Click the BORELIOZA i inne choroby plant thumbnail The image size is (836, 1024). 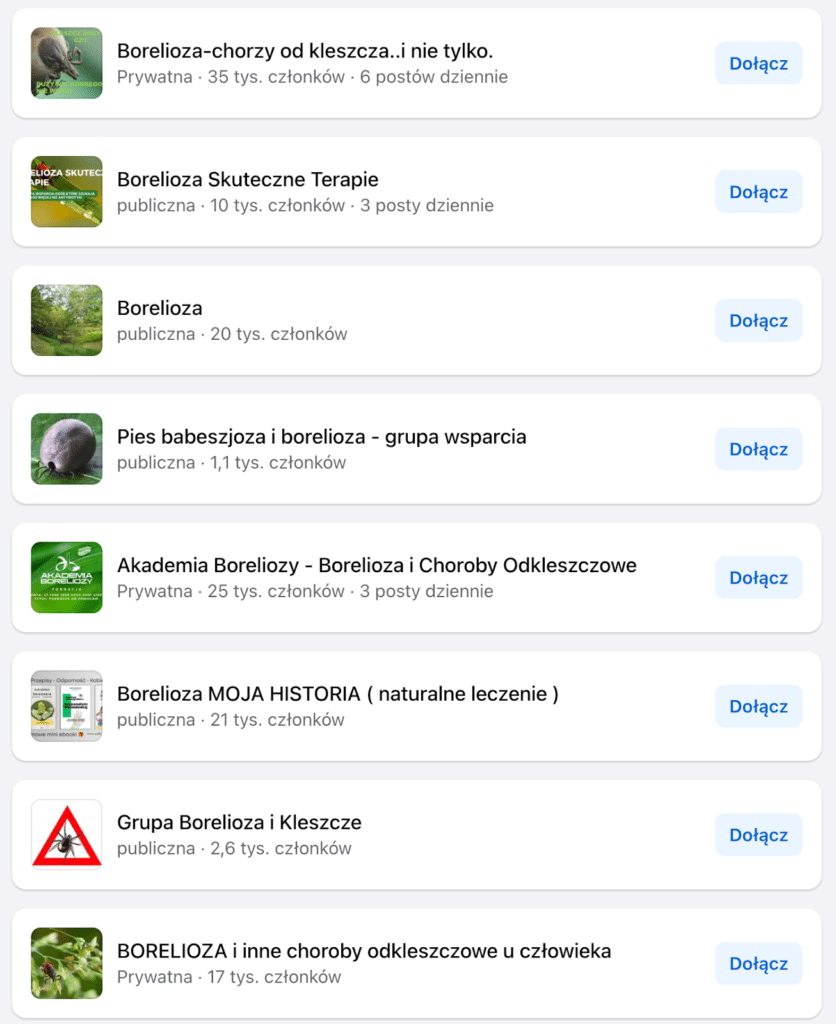pyautogui.click(x=67, y=964)
